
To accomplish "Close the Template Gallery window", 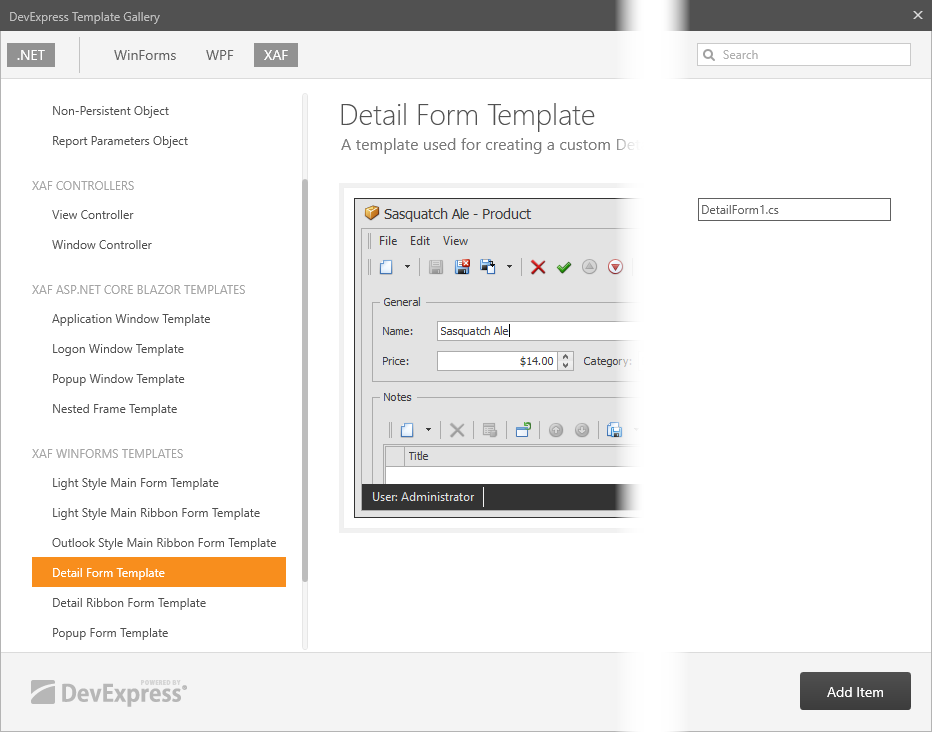I will pos(918,15).
